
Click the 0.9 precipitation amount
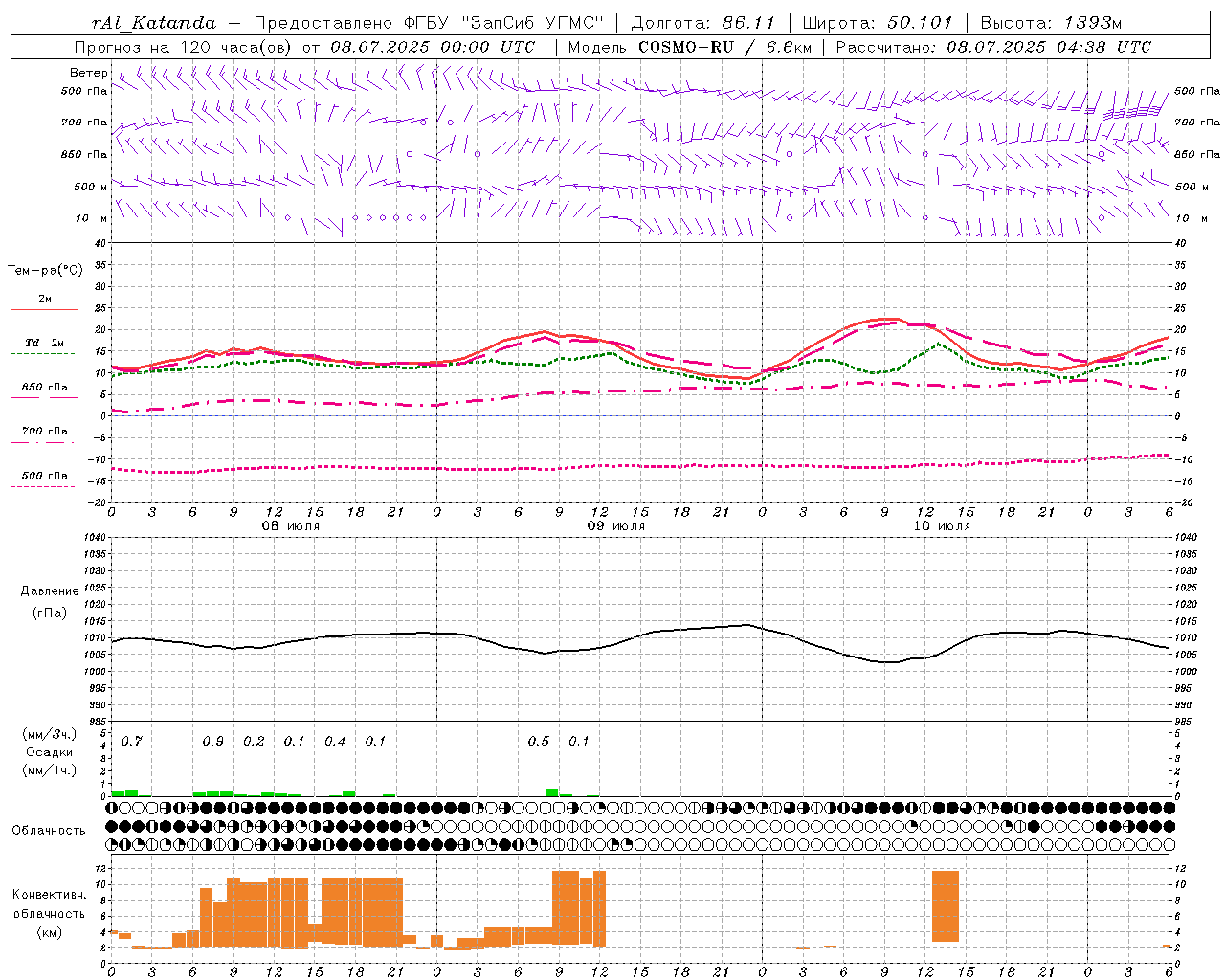pyautogui.click(x=213, y=742)
